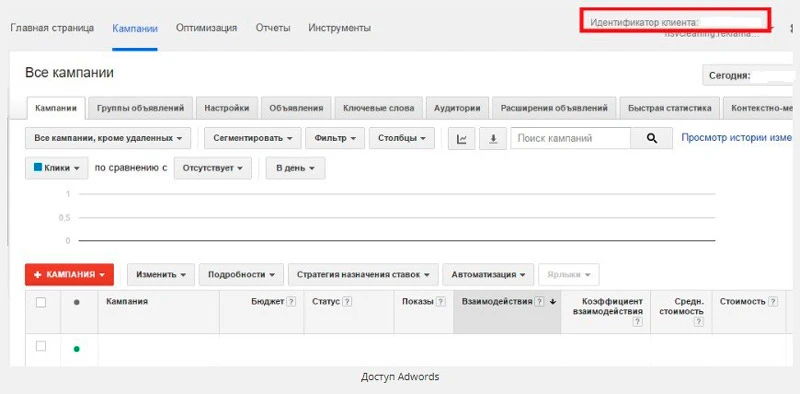The height and width of the screenshot is (394, 800).
Task: Switch to the Аудитории tab
Action: coord(457,108)
